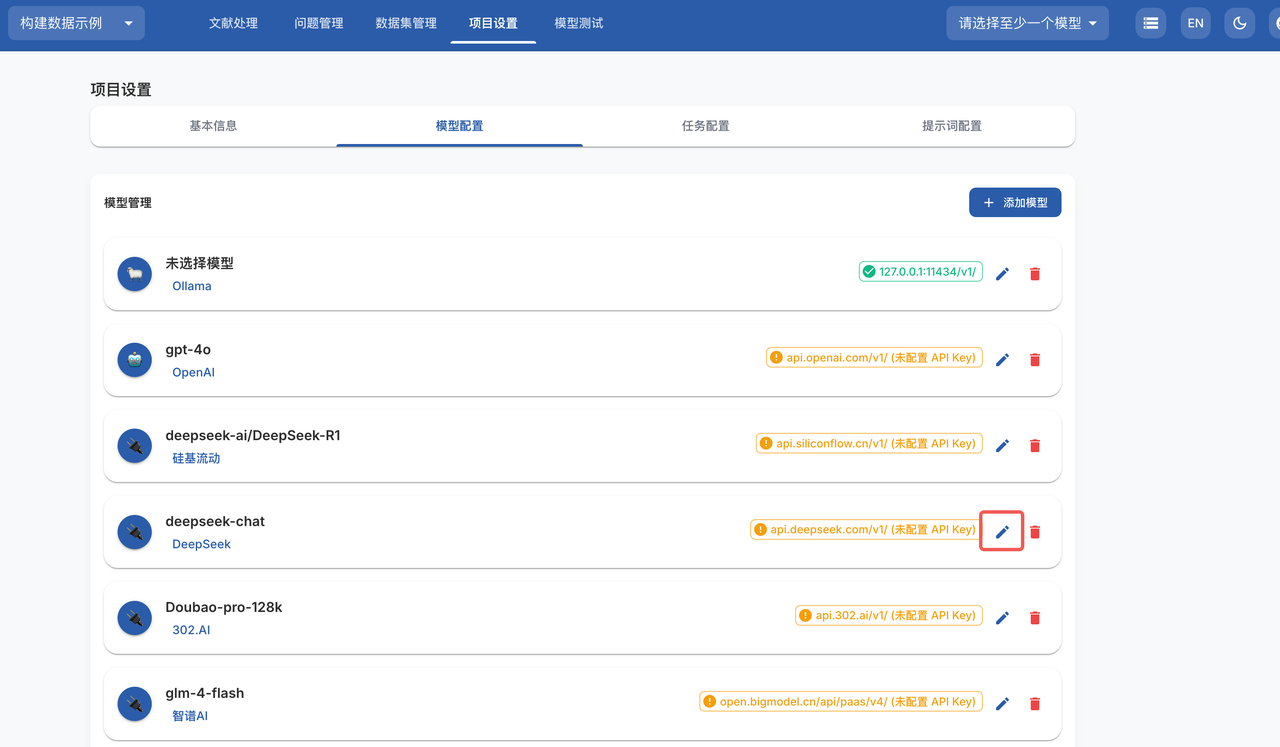
Task: Open 文献处理 in top navigation
Action: point(233,23)
